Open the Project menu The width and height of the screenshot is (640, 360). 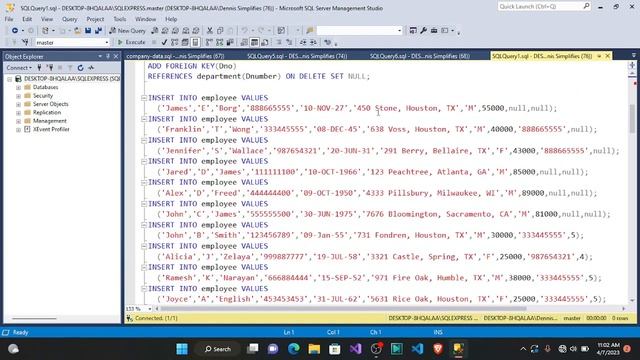click(x=95, y=19)
